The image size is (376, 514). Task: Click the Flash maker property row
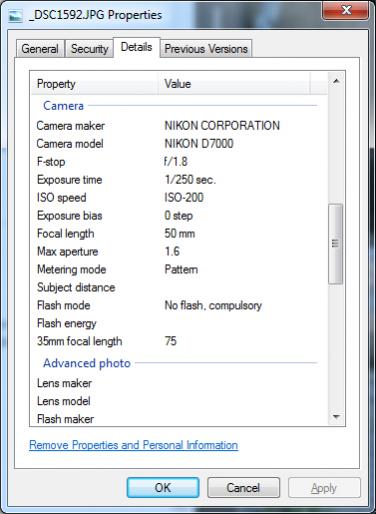180,419
